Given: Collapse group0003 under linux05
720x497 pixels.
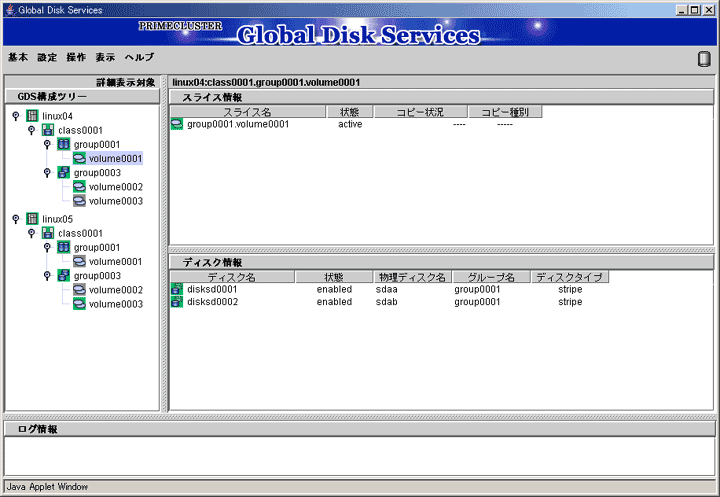Looking at the screenshot, I should tap(47, 276).
